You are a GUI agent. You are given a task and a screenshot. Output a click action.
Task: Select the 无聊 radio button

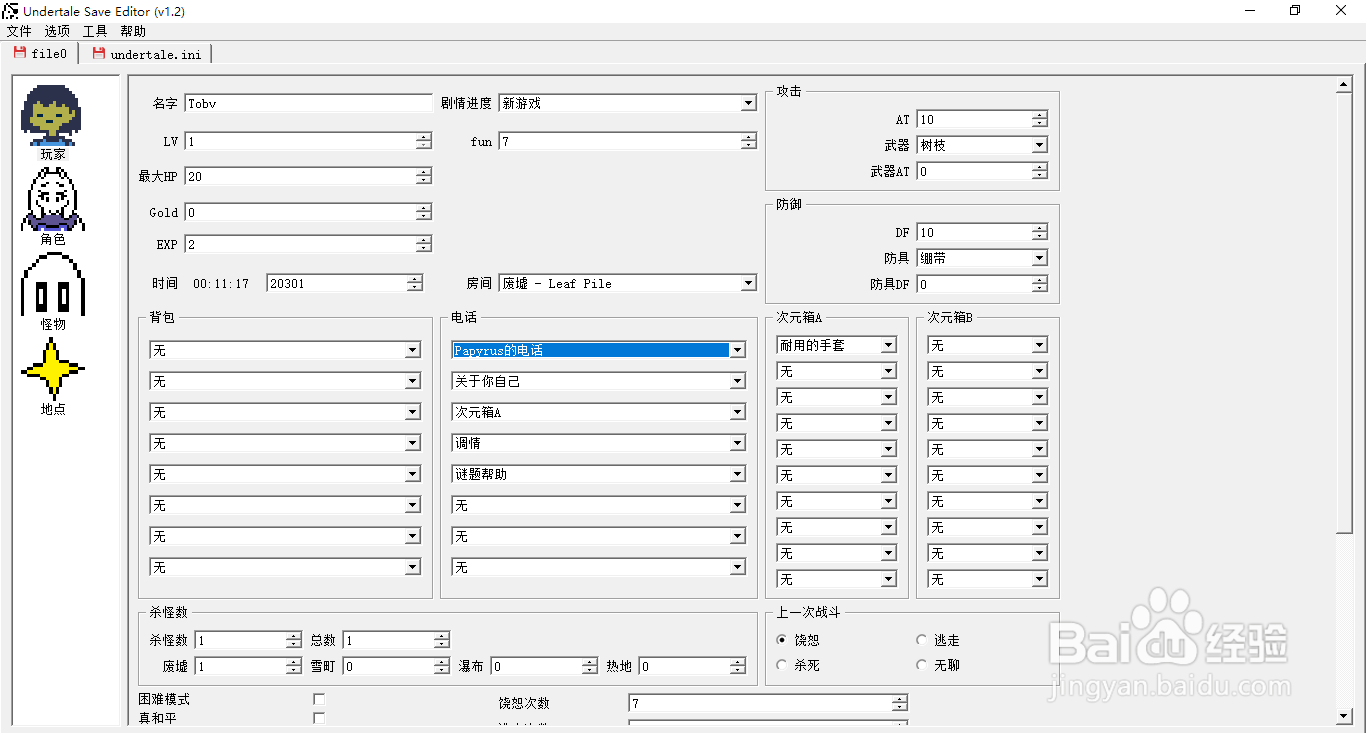click(x=922, y=665)
